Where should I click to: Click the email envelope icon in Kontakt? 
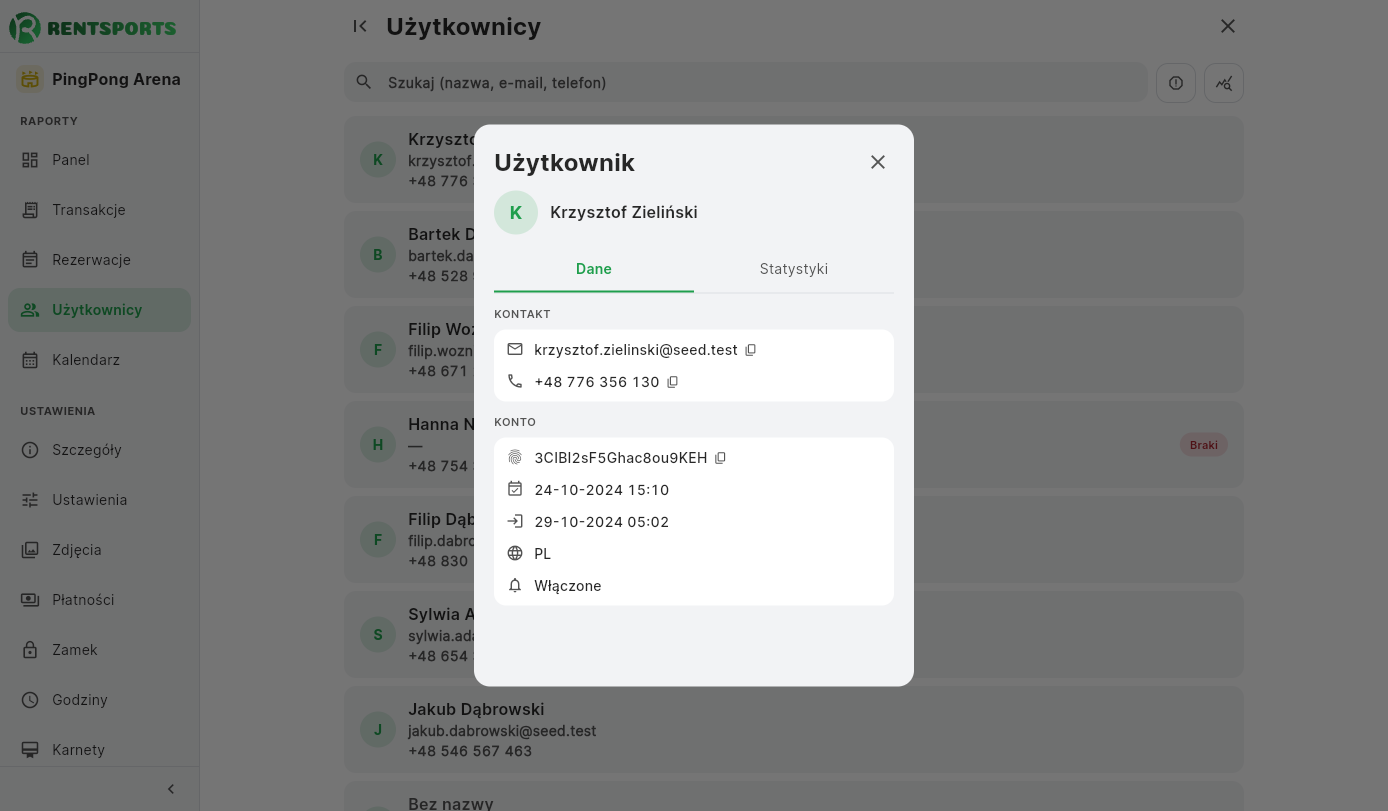515,350
